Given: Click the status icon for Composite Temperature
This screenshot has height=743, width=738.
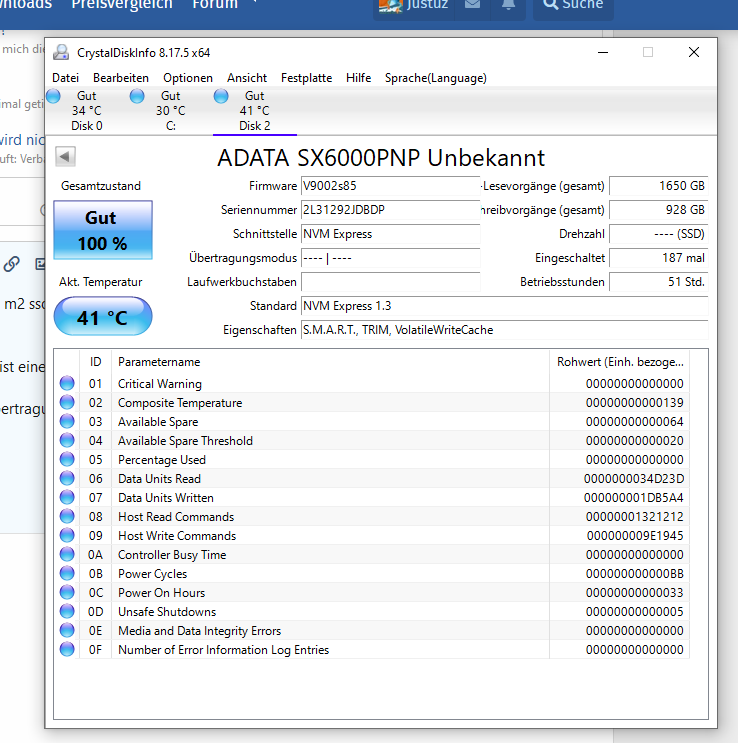Looking at the screenshot, I should (67, 402).
